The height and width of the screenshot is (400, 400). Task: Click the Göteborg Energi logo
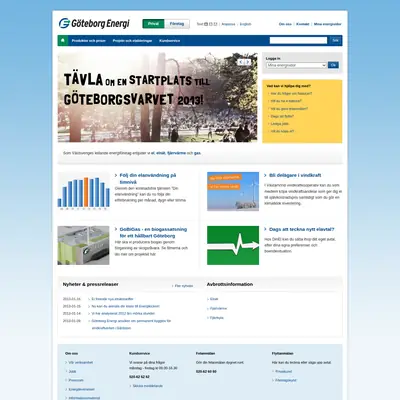pyautogui.click(x=94, y=24)
